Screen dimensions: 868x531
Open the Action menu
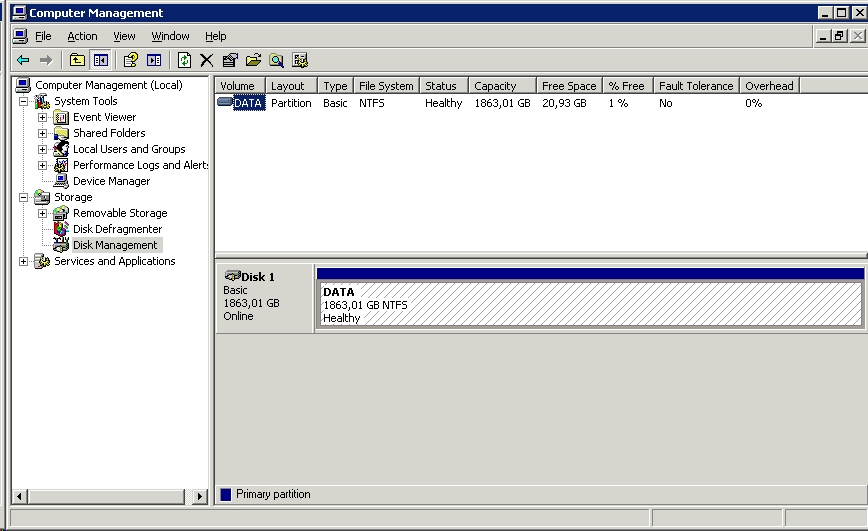click(82, 36)
